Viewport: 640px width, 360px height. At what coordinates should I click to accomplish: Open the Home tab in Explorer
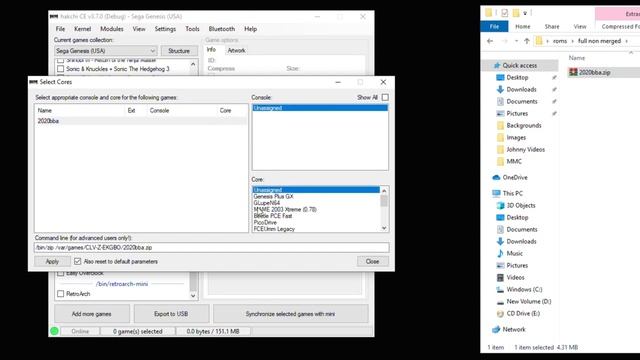click(522, 27)
